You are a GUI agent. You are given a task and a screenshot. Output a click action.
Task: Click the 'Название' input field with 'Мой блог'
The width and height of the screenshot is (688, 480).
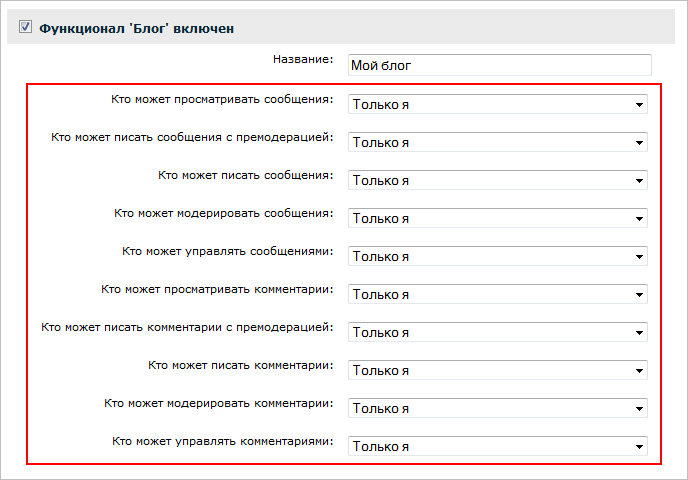[499, 66]
